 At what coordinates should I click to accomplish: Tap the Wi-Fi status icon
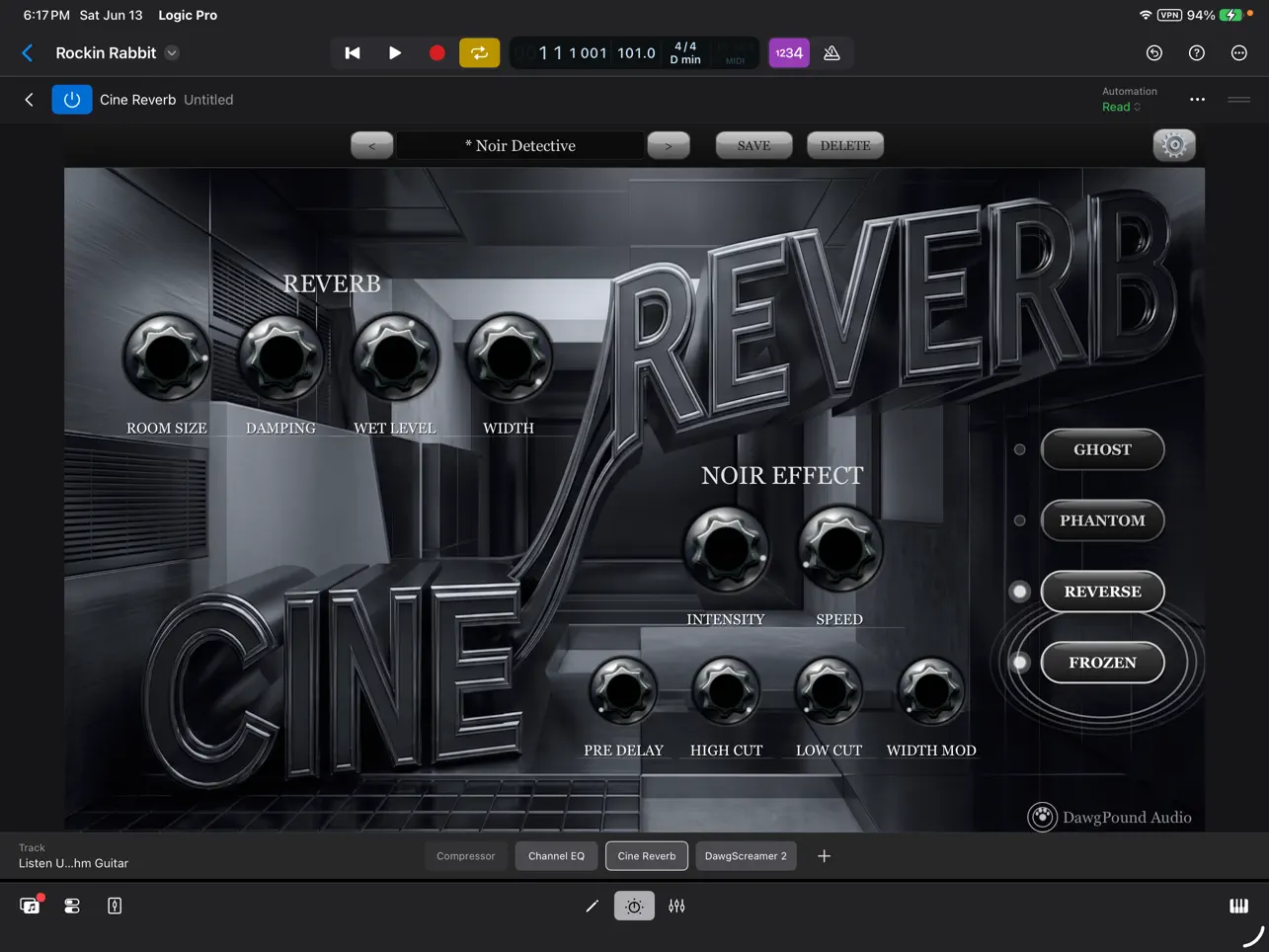[1146, 15]
